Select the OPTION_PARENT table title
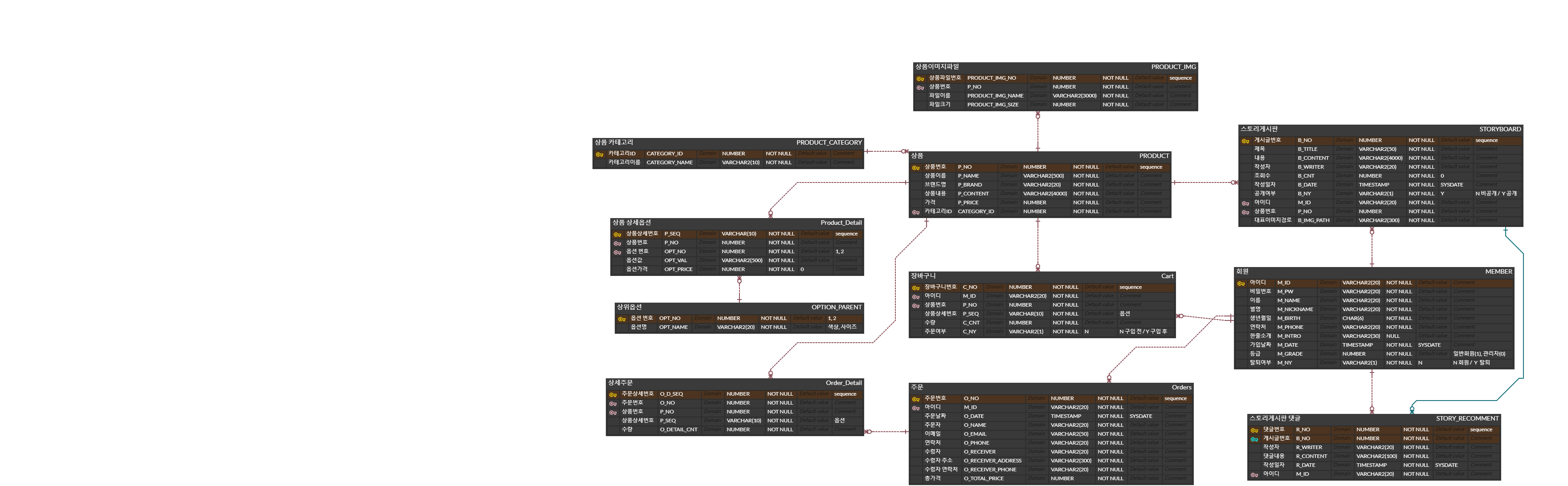 [x=836, y=307]
